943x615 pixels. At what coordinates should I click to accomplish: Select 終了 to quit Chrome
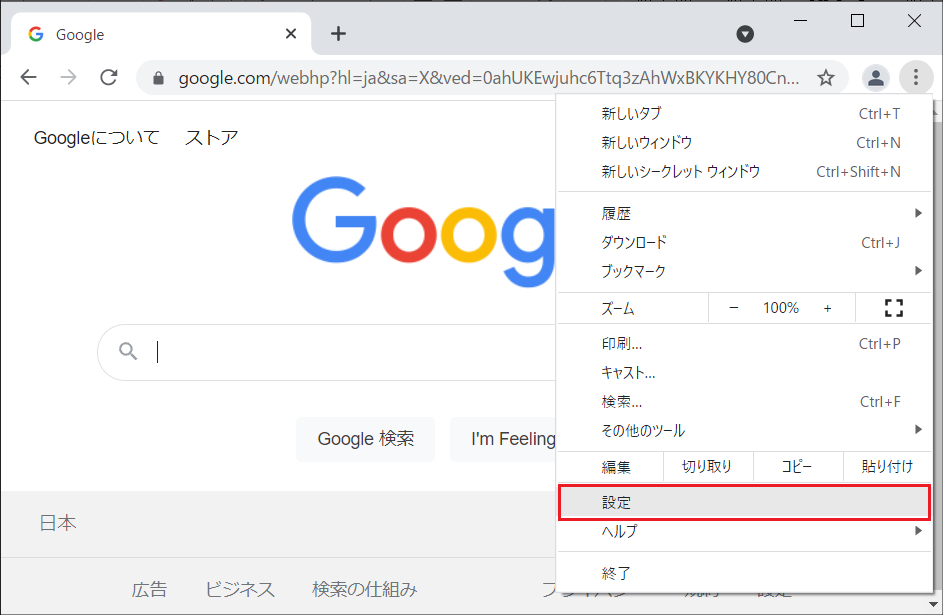(x=745, y=574)
